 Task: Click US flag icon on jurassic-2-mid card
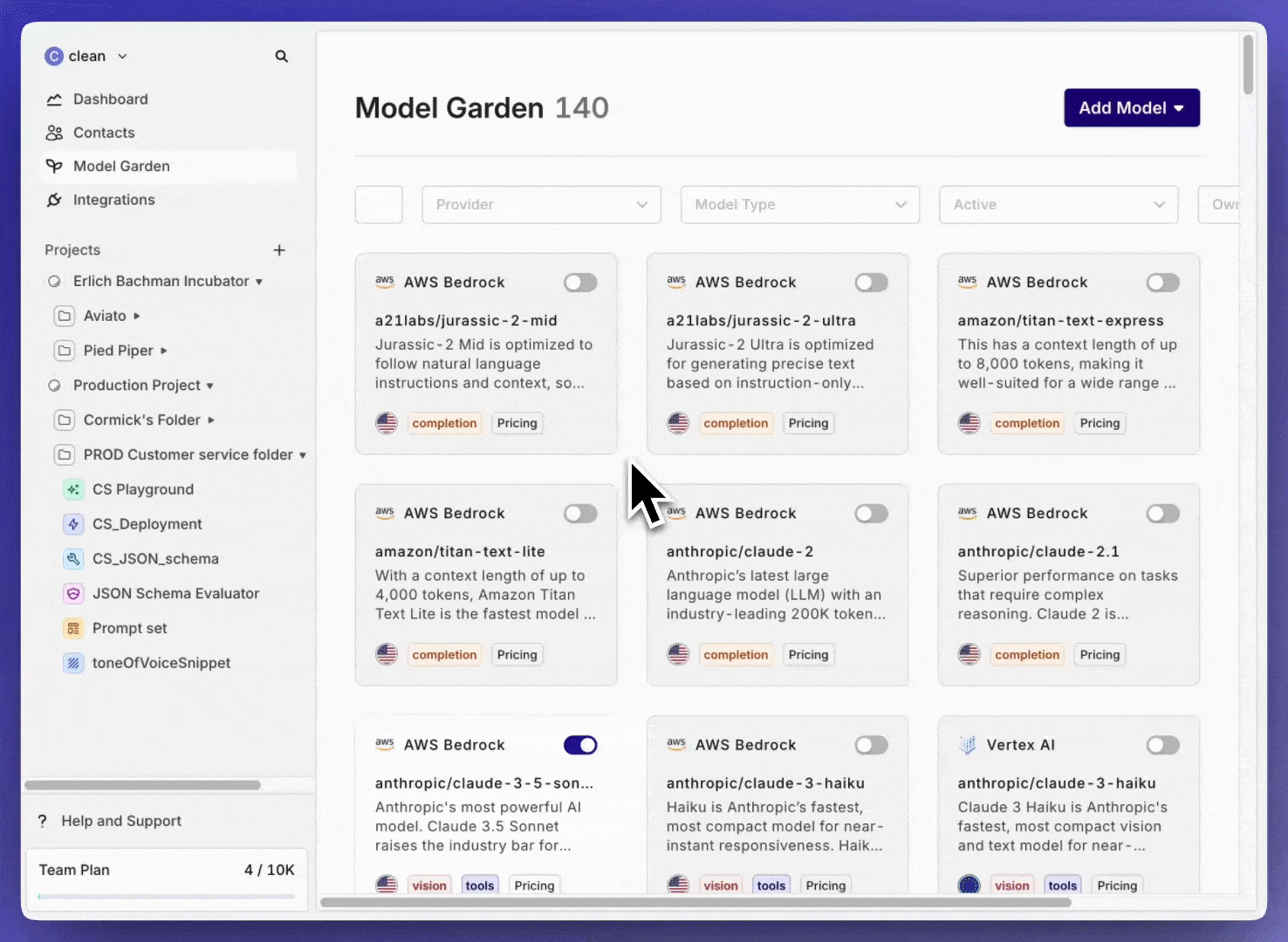pyautogui.click(x=387, y=423)
